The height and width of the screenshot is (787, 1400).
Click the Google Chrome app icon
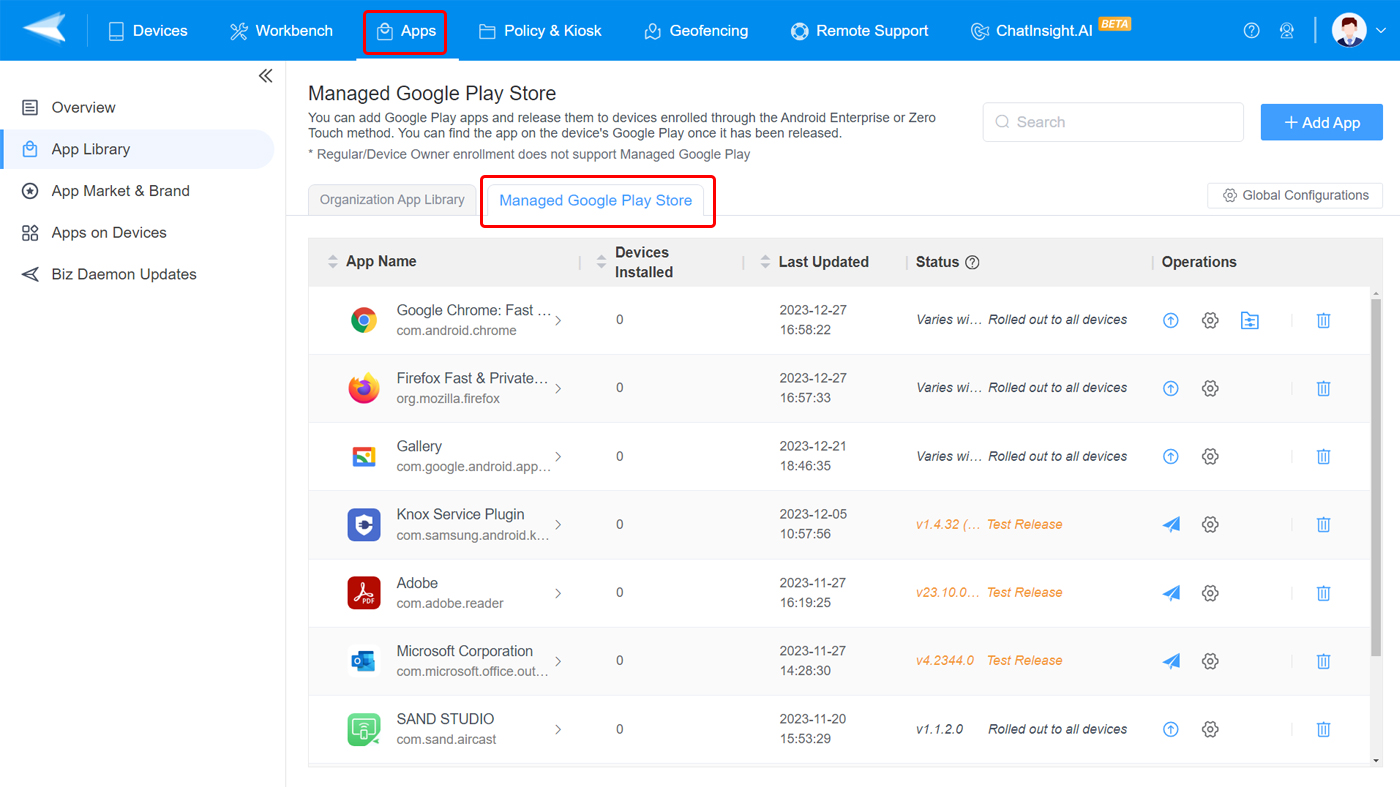364,320
